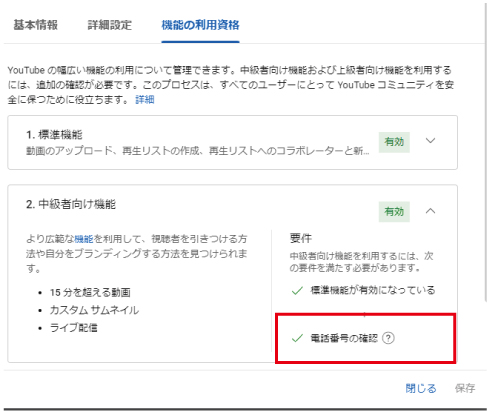Switch to the 詳細設定 tab

tap(110, 25)
